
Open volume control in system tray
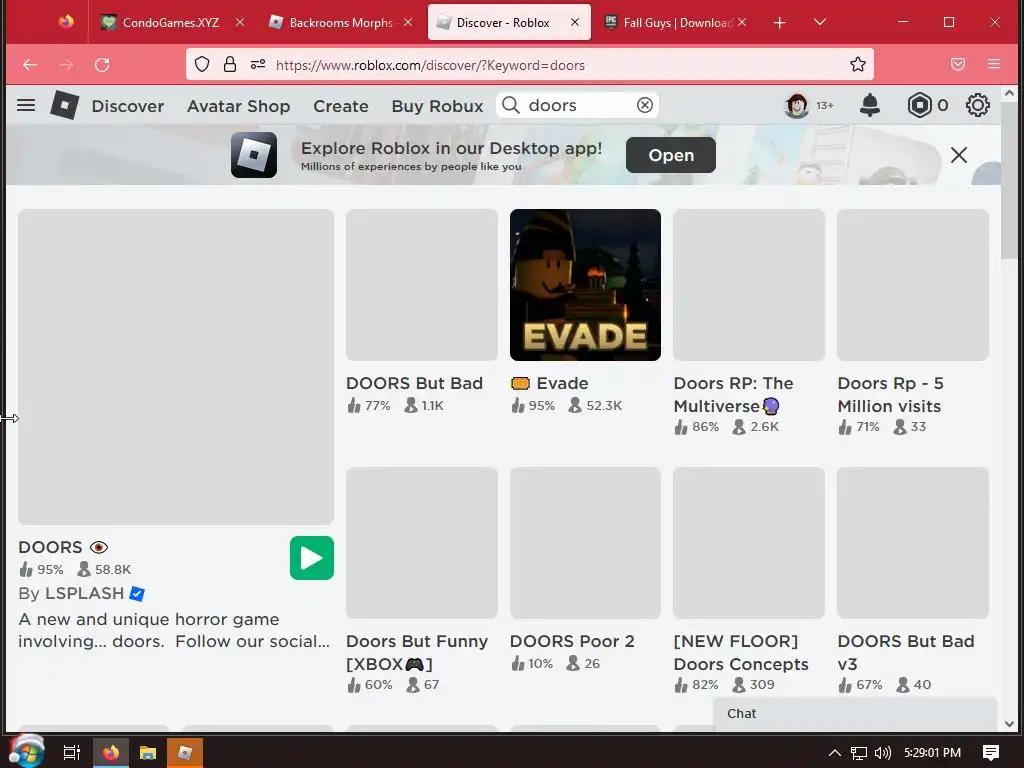pyautogui.click(x=882, y=753)
